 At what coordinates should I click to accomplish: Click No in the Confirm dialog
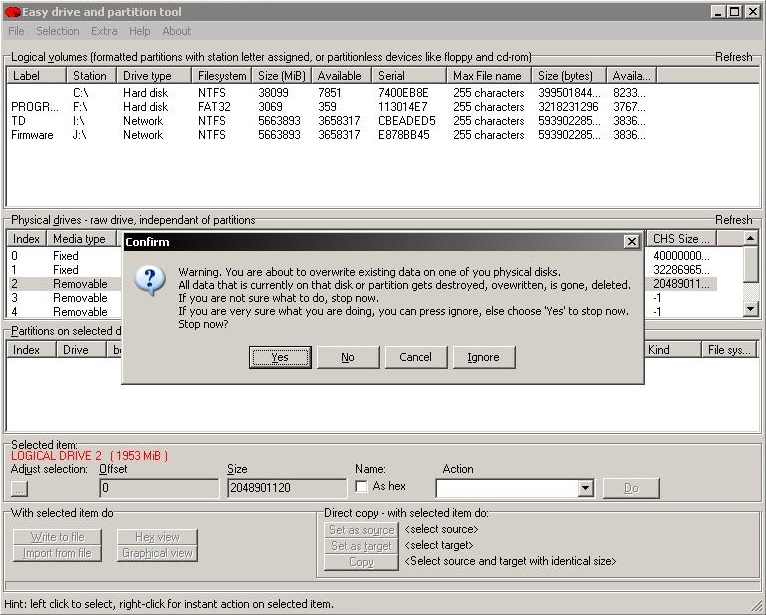click(347, 357)
